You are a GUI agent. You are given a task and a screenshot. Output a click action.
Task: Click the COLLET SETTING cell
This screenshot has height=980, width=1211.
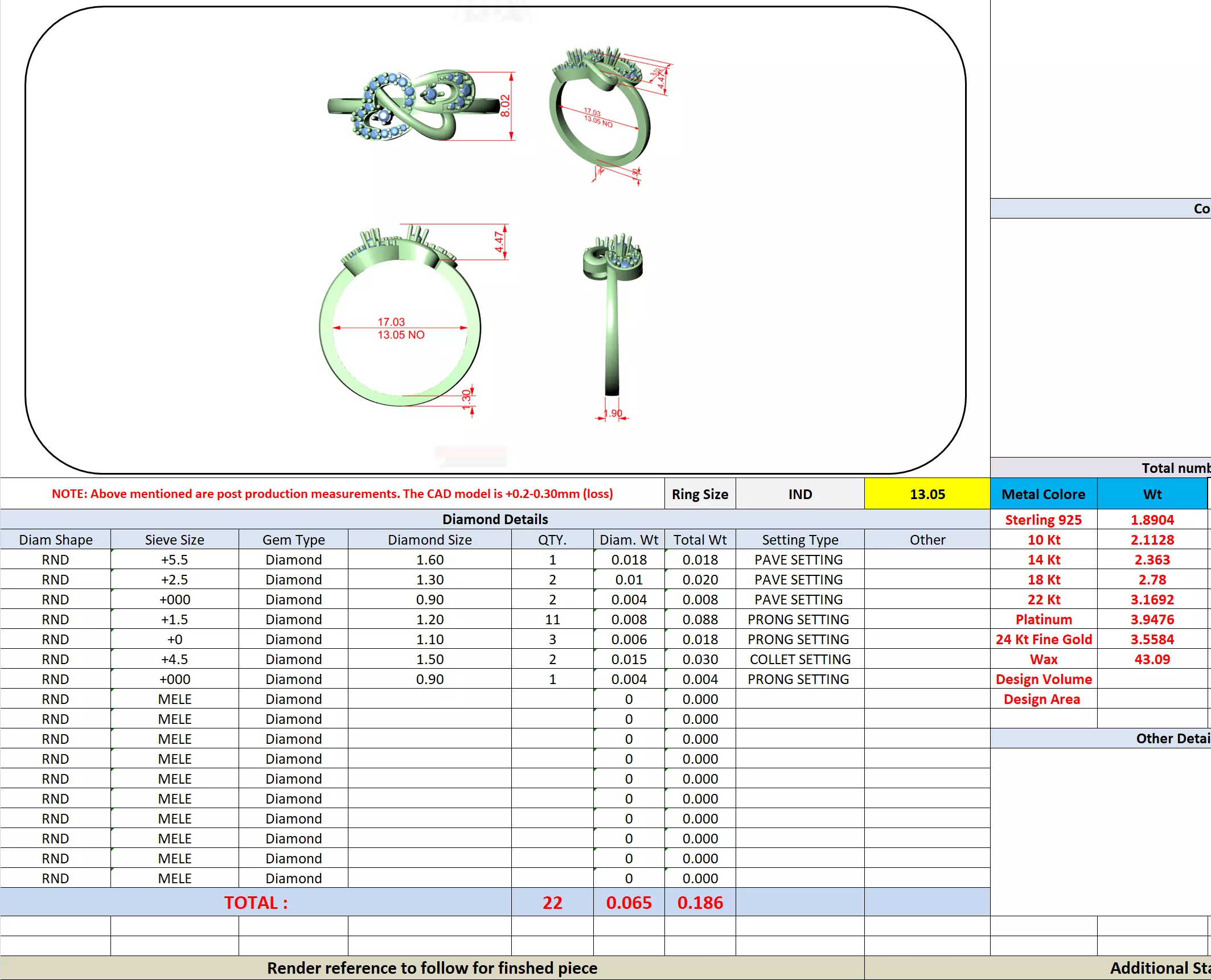pyautogui.click(x=799, y=659)
